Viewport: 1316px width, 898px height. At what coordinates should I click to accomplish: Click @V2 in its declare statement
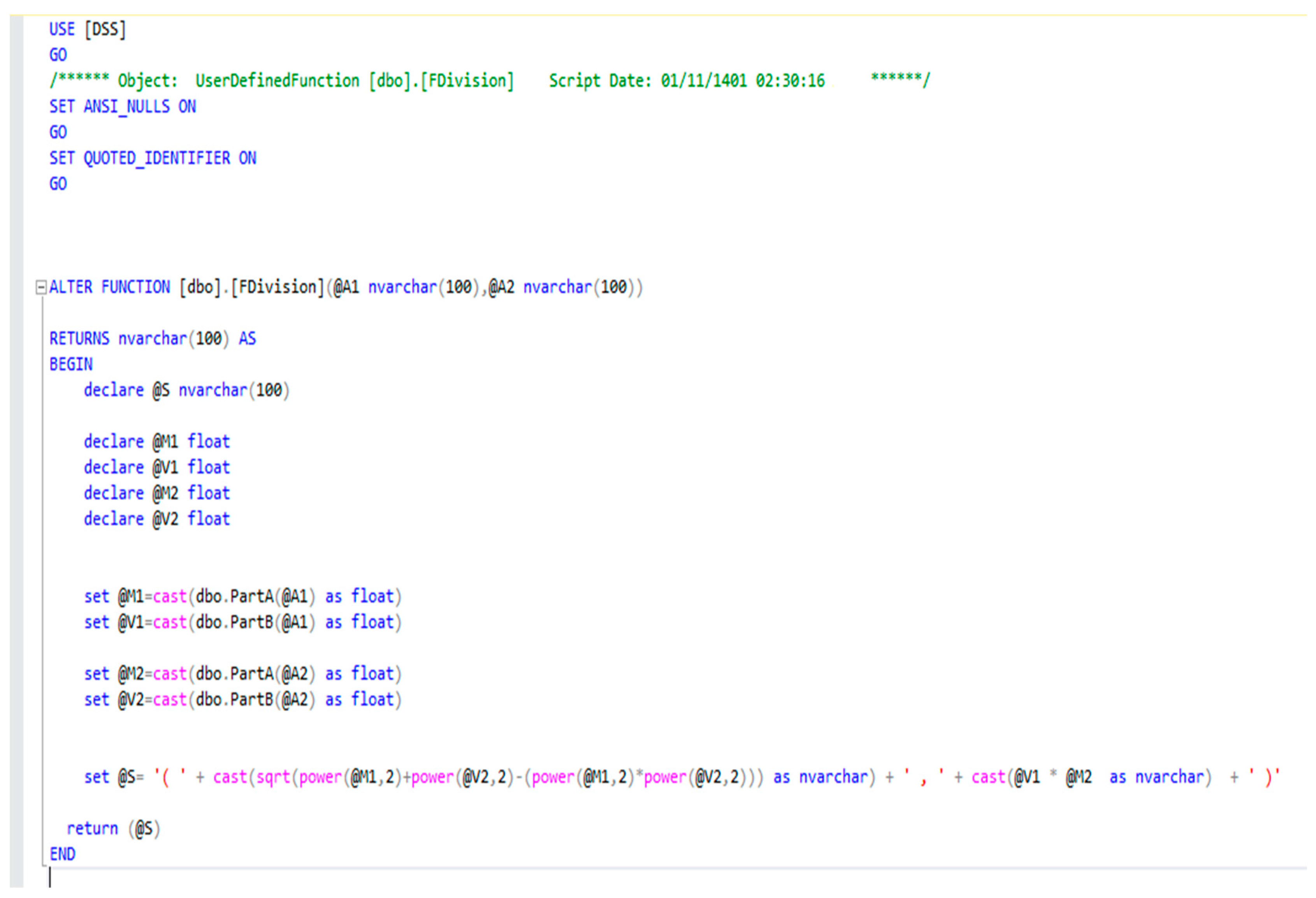click(x=165, y=519)
